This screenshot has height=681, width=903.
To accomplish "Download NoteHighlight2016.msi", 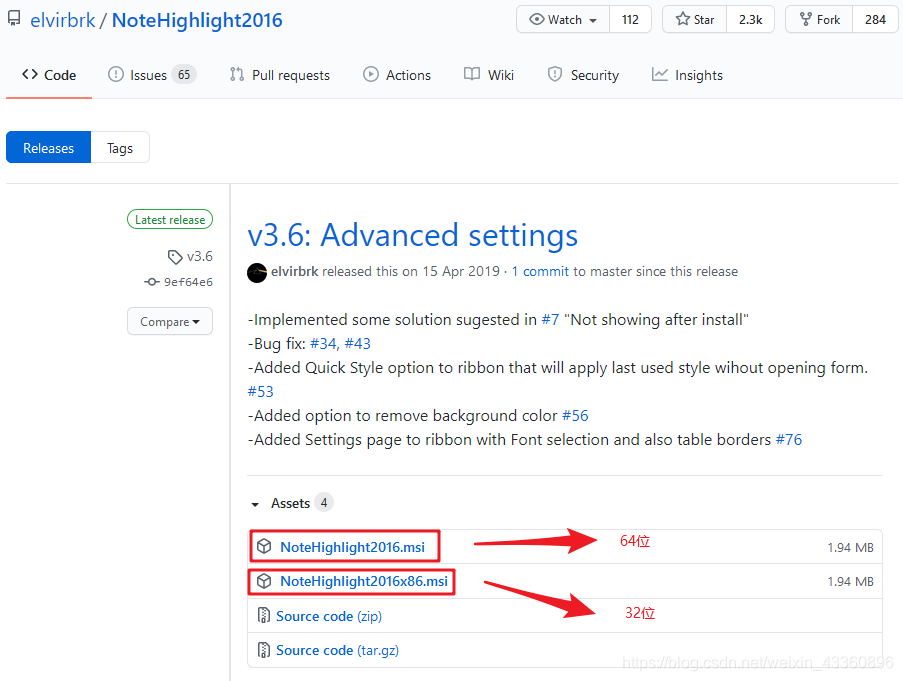I will pyautogui.click(x=352, y=547).
